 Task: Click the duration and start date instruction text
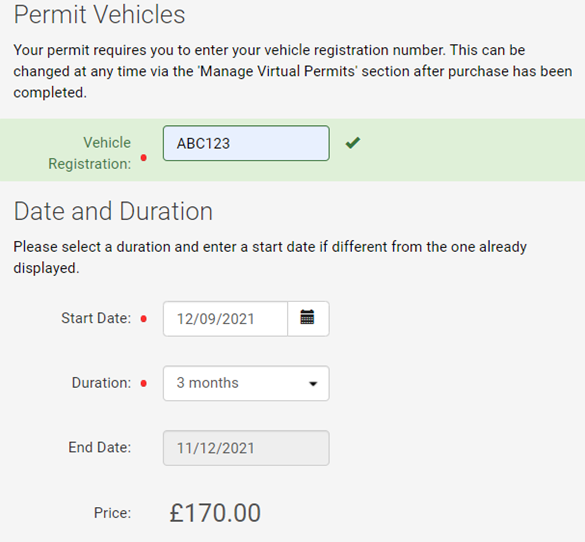(270, 257)
